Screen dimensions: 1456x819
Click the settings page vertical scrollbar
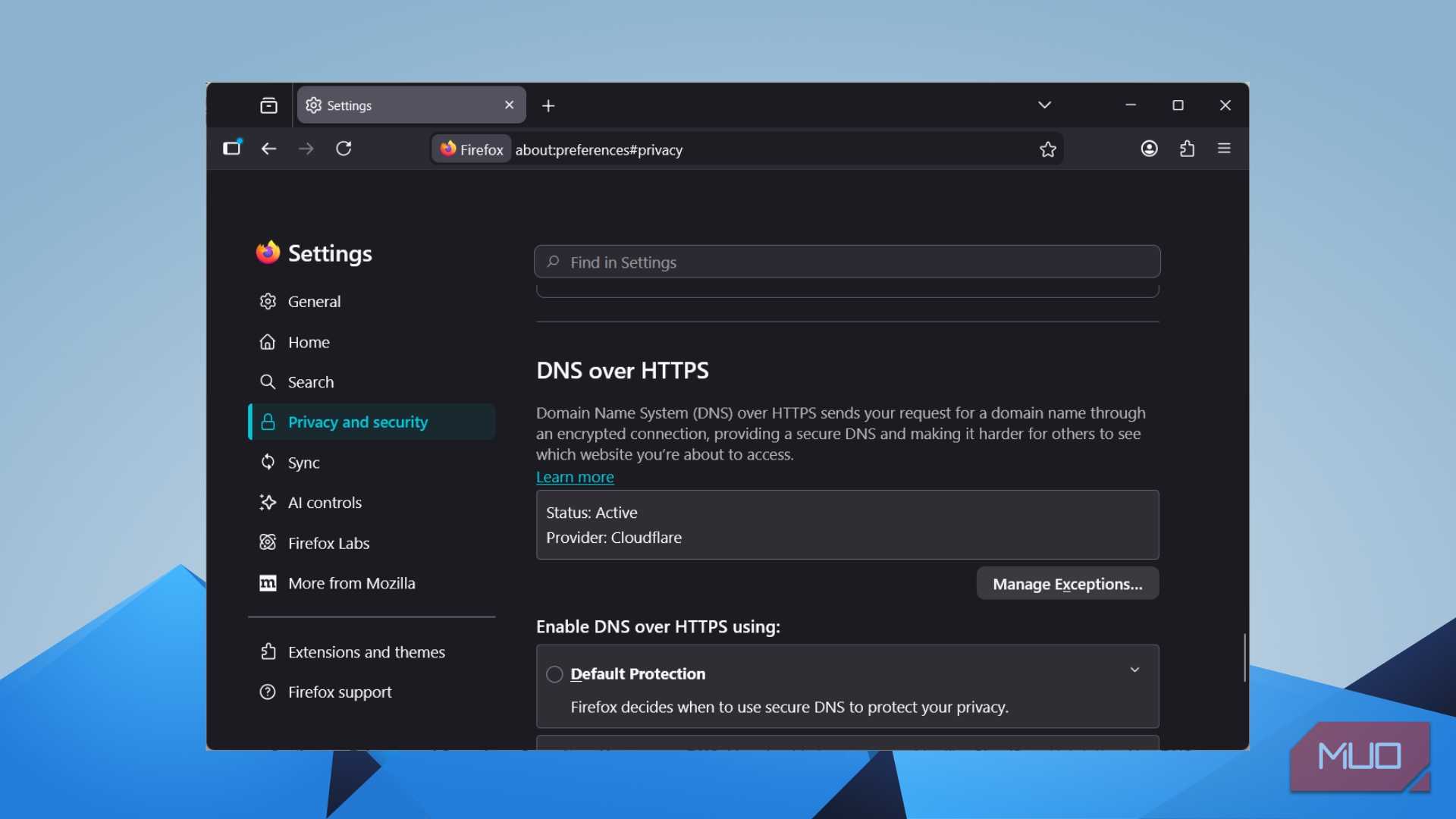(x=1244, y=657)
